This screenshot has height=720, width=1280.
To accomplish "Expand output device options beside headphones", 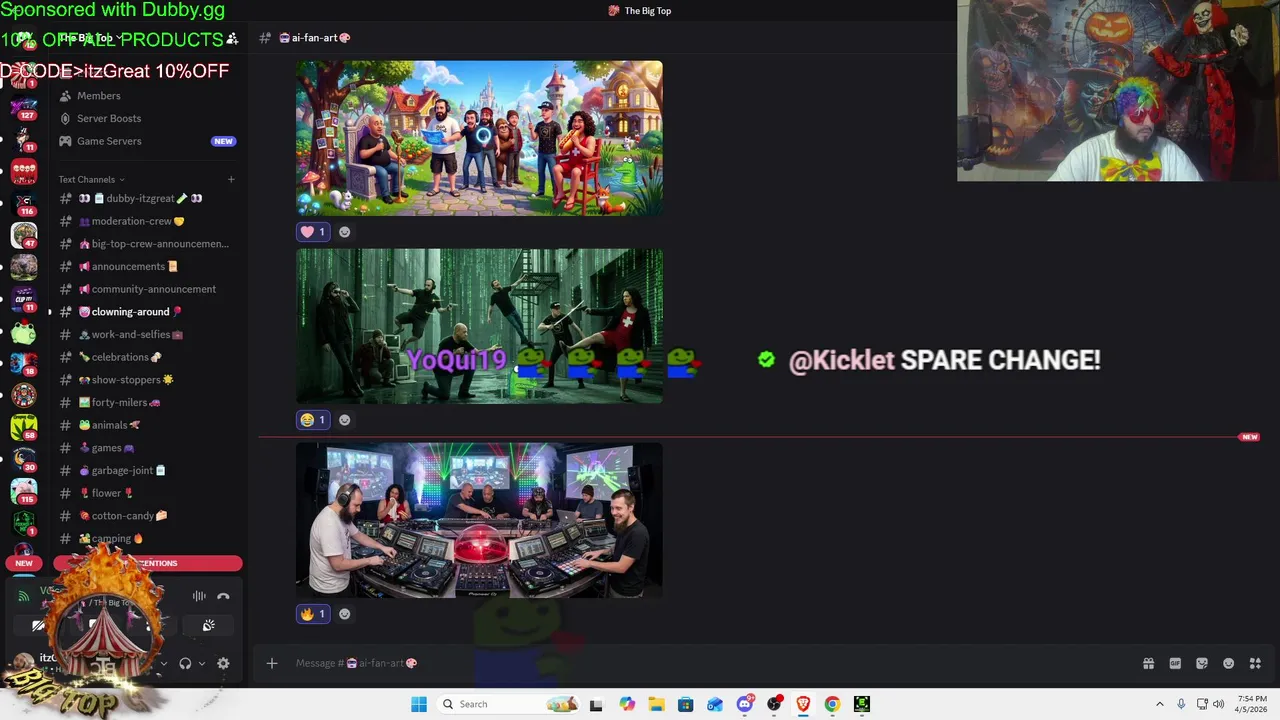I will pos(201,663).
